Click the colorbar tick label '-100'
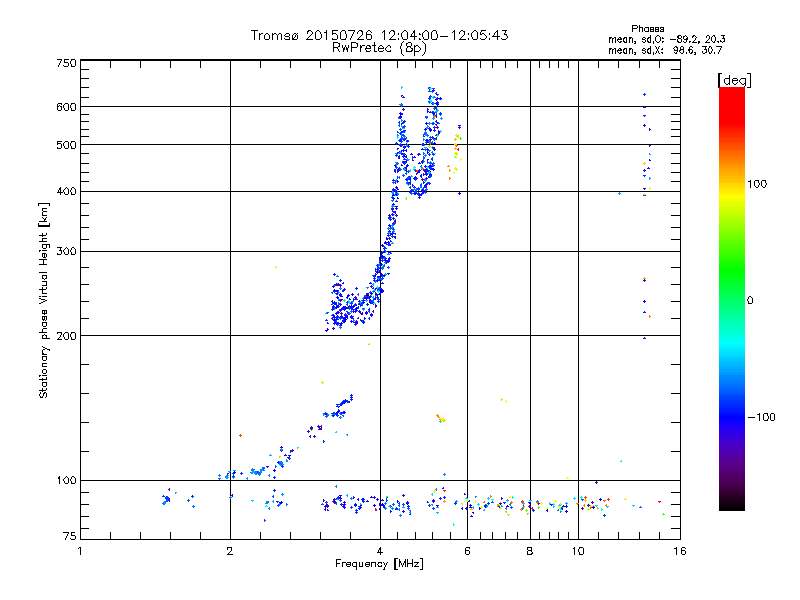 761,417
